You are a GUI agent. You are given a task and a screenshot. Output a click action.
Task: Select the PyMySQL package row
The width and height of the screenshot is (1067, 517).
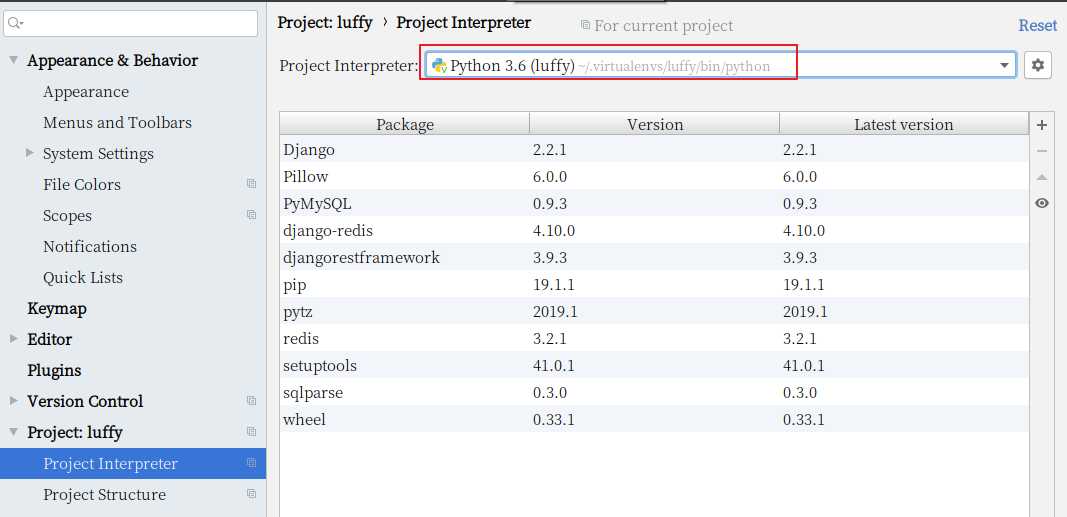[x=655, y=203]
